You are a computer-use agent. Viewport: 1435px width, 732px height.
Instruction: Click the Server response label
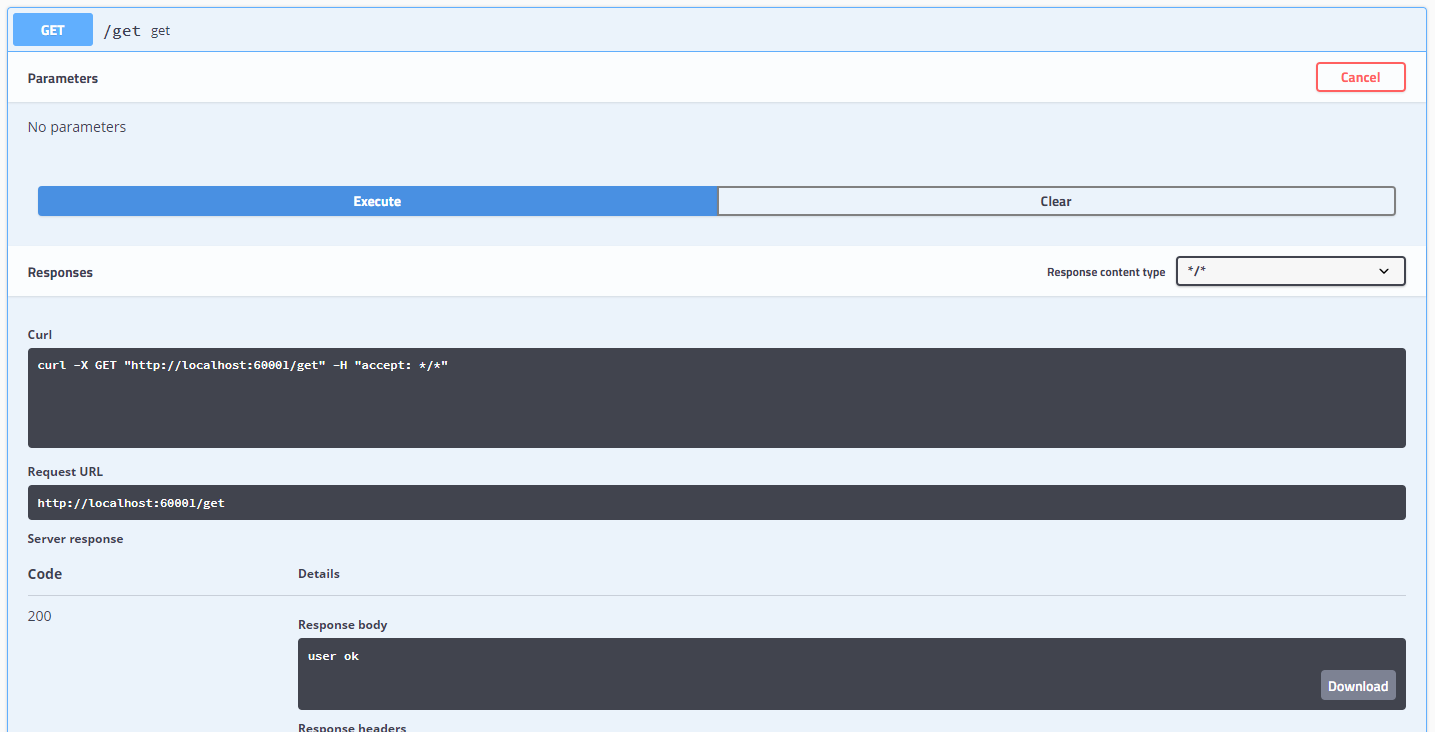[75, 538]
